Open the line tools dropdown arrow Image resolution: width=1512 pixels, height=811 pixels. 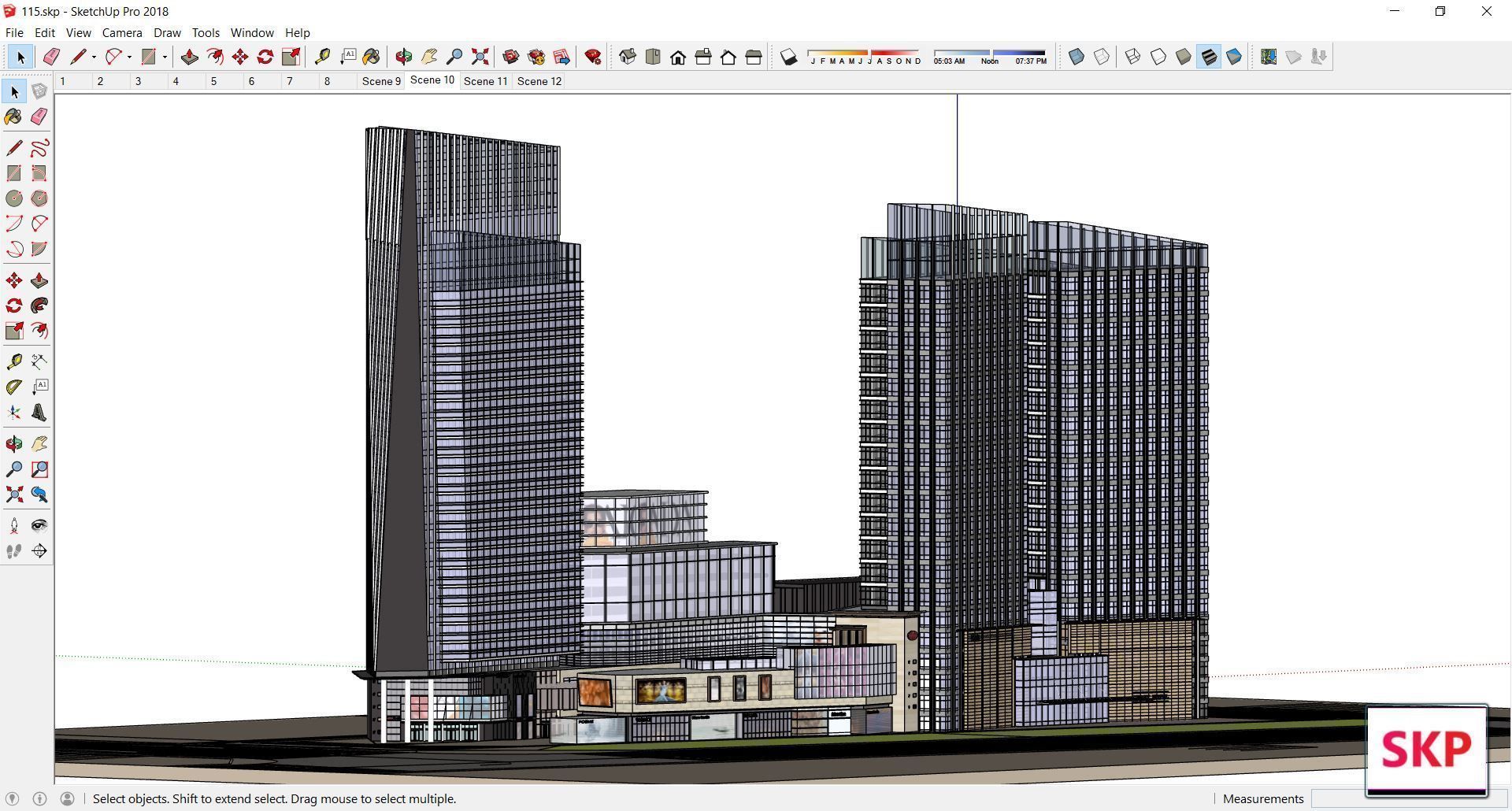[x=94, y=57]
